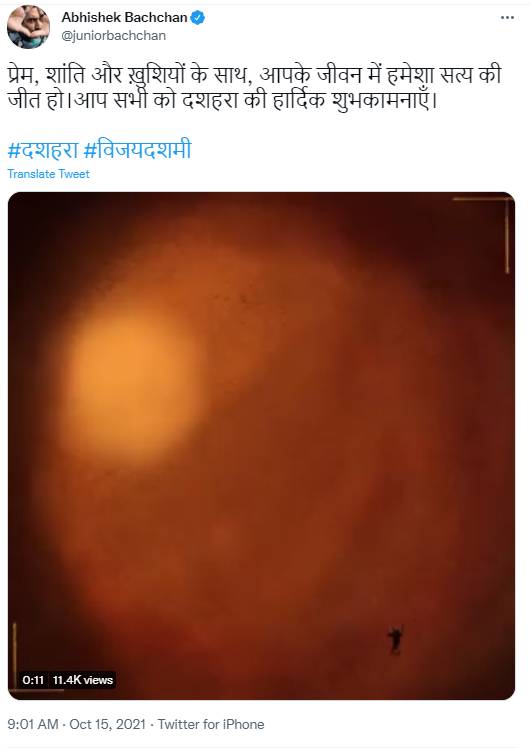Click the dark silhouette figure in the video
This screenshot has height=751, width=530.
(395, 641)
